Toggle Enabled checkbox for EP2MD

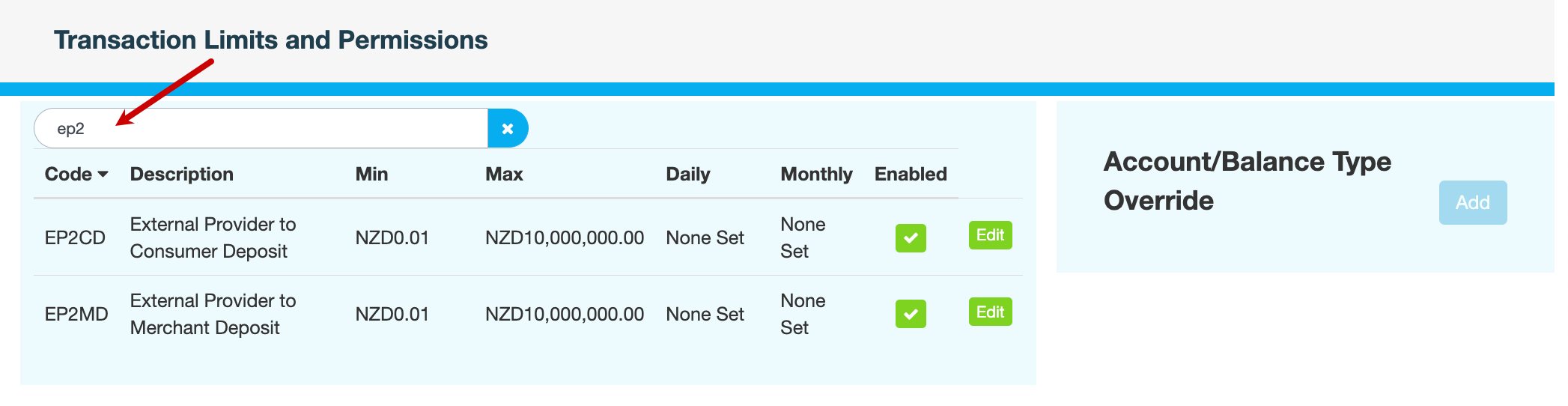[x=911, y=314]
